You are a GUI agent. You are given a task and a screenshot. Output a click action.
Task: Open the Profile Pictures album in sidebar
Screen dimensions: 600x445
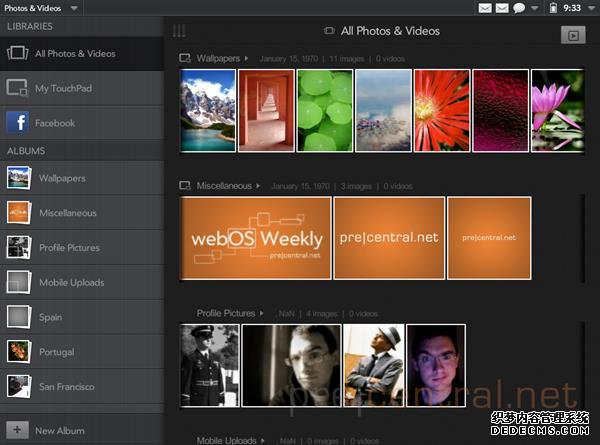click(x=82, y=248)
